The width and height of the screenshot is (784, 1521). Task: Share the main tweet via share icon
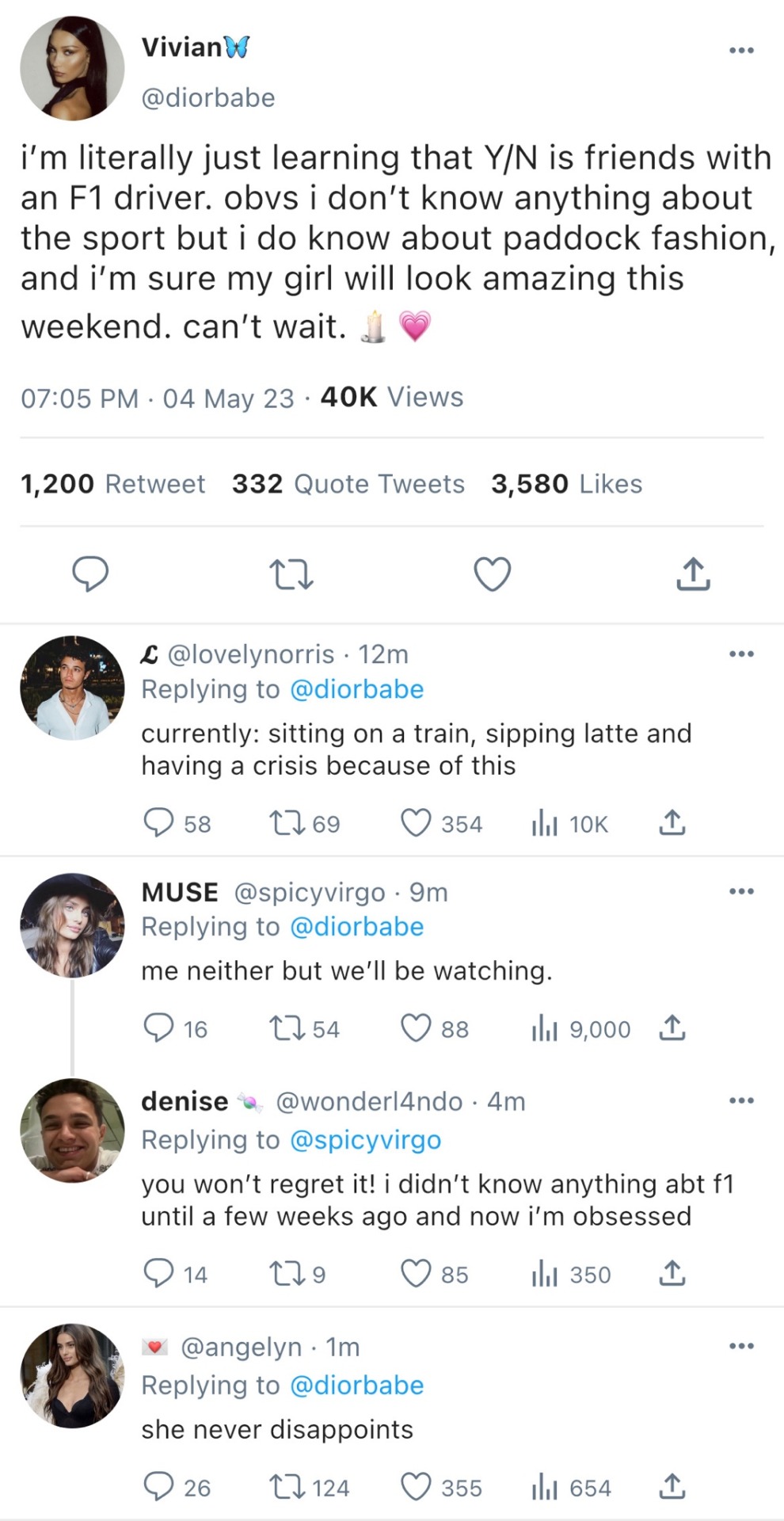point(693,574)
